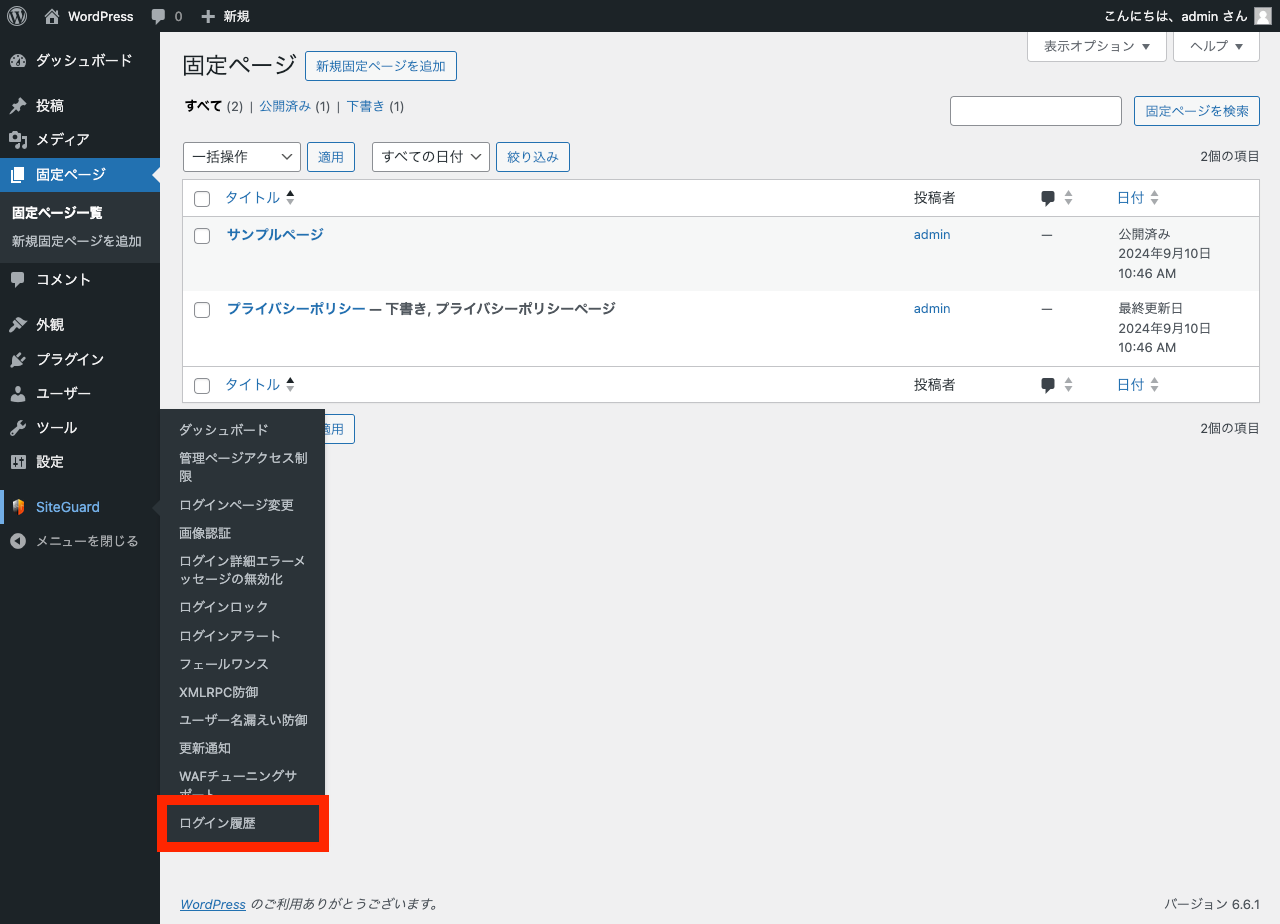Click the 外観 paintbrush icon in sidebar
Screen dimensions: 1280x924
click(18, 325)
